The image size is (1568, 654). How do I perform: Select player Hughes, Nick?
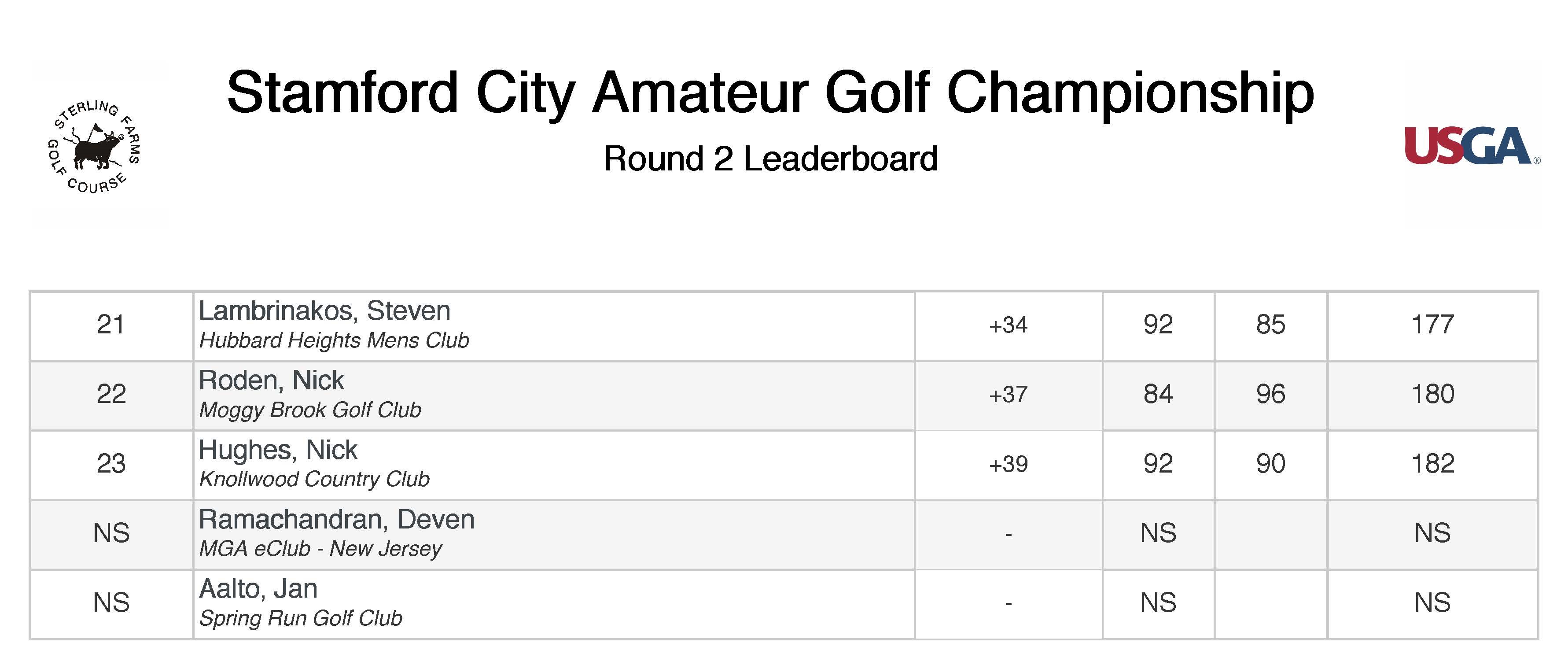278,450
